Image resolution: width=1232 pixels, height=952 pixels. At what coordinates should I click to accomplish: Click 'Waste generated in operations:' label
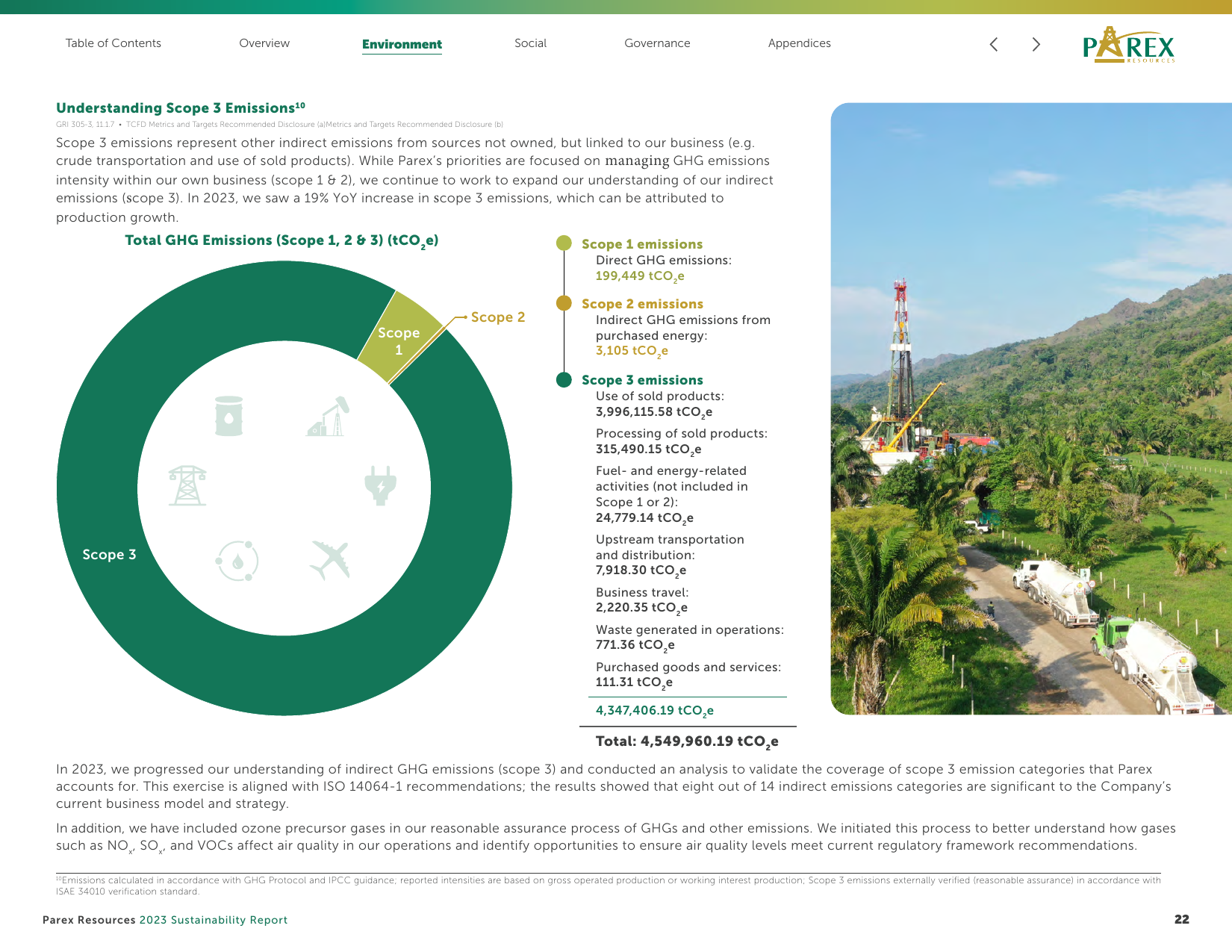(x=690, y=629)
